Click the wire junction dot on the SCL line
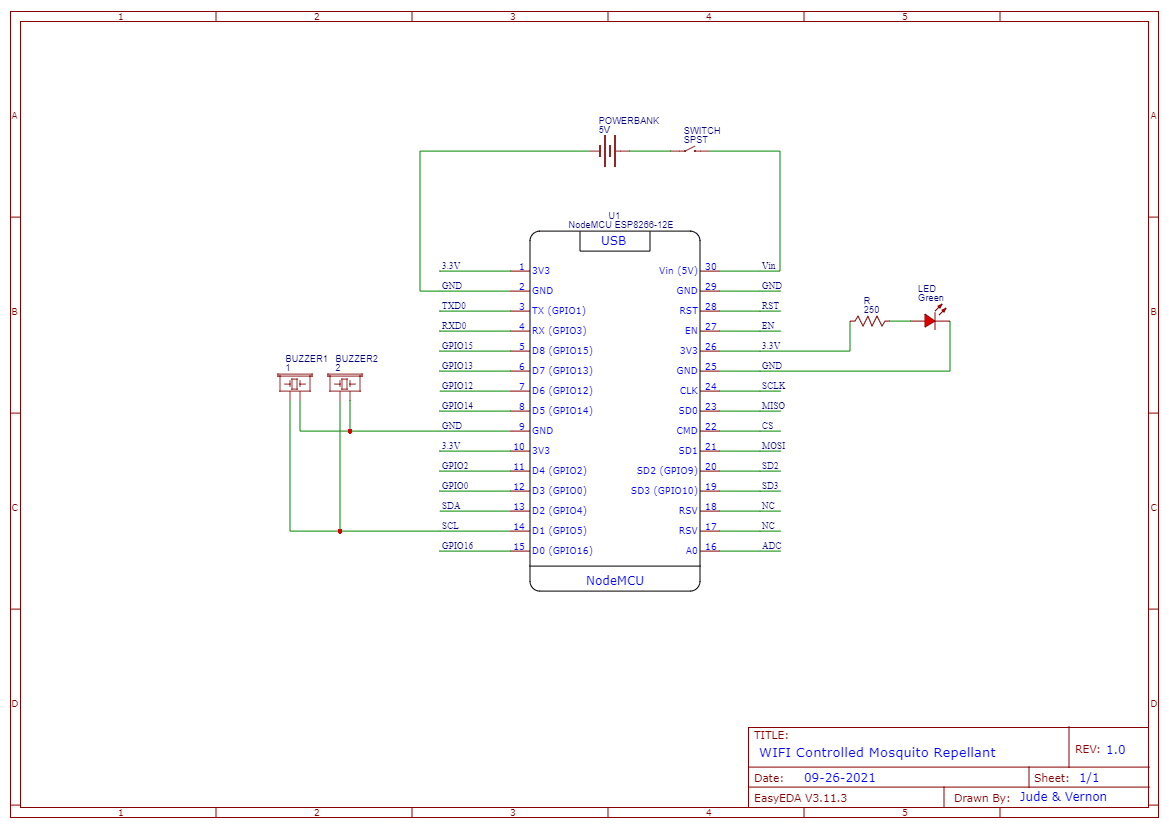The image size is (1169, 828). 340,531
